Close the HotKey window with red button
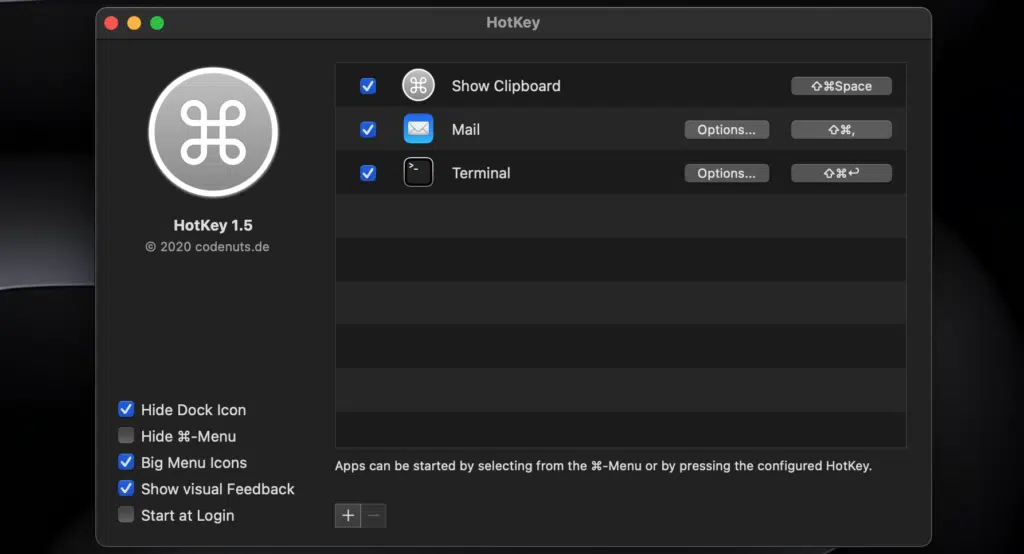This screenshot has width=1024, height=554. (111, 23)
